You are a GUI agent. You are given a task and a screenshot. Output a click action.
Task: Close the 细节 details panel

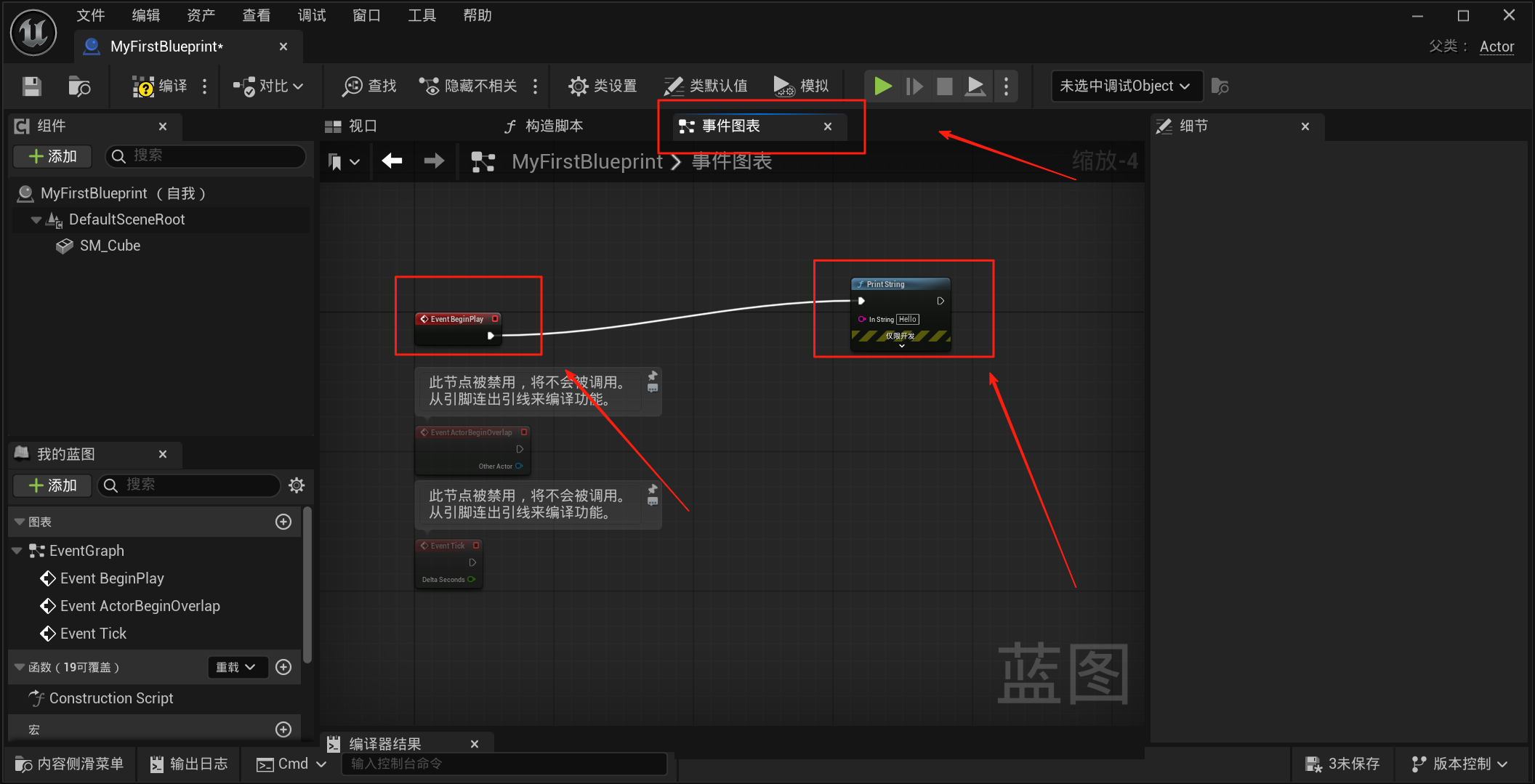click(x=1305, y=126)
